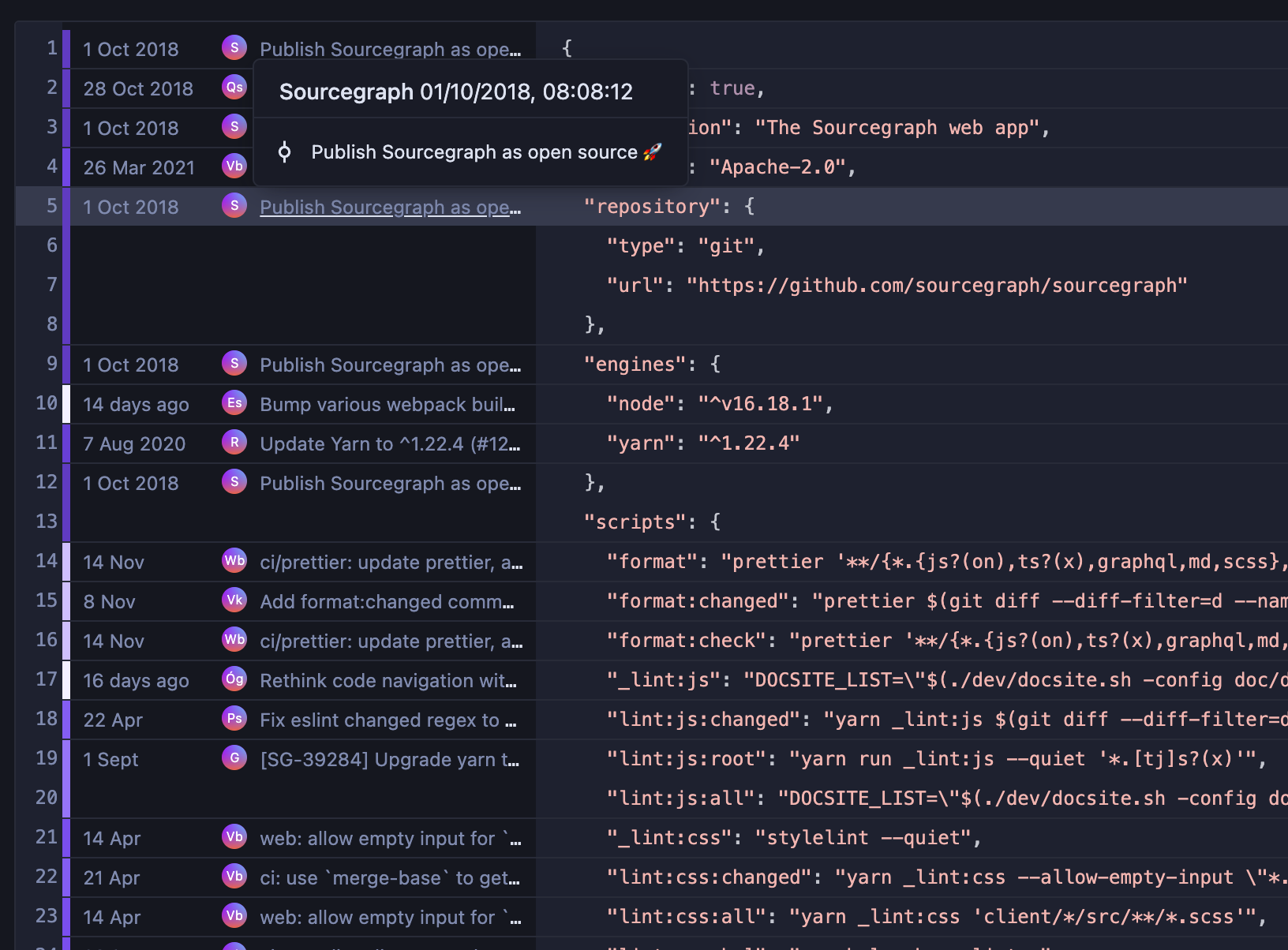The image size is (1288, 950).
Task: Open 'Add format:changed comm…' commit
Action: (387, 601)
